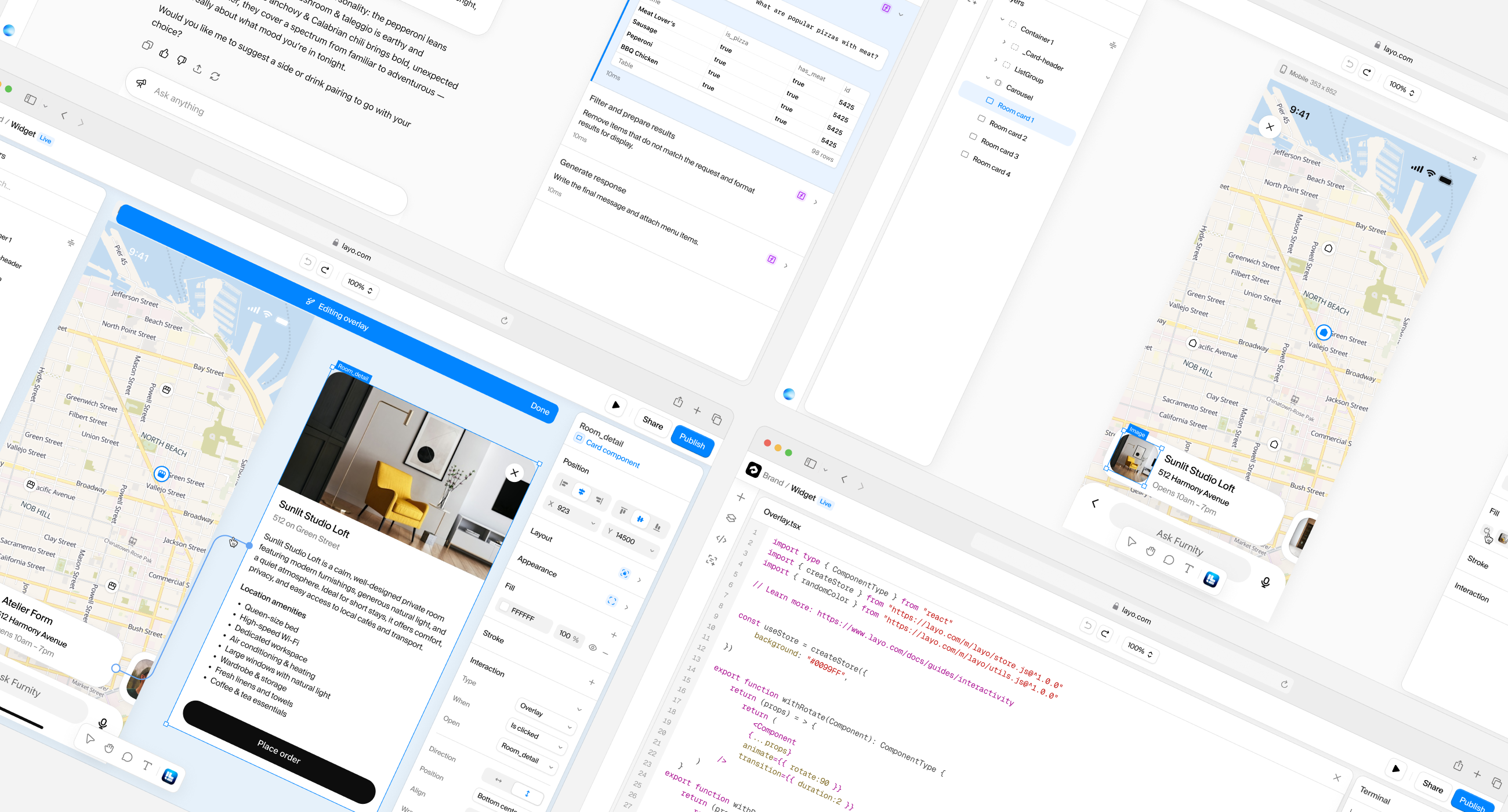Image resolution: width=1508 pixels, height=812 pixels.
Task: Toggle the vertical direction option
Action: 527,793
